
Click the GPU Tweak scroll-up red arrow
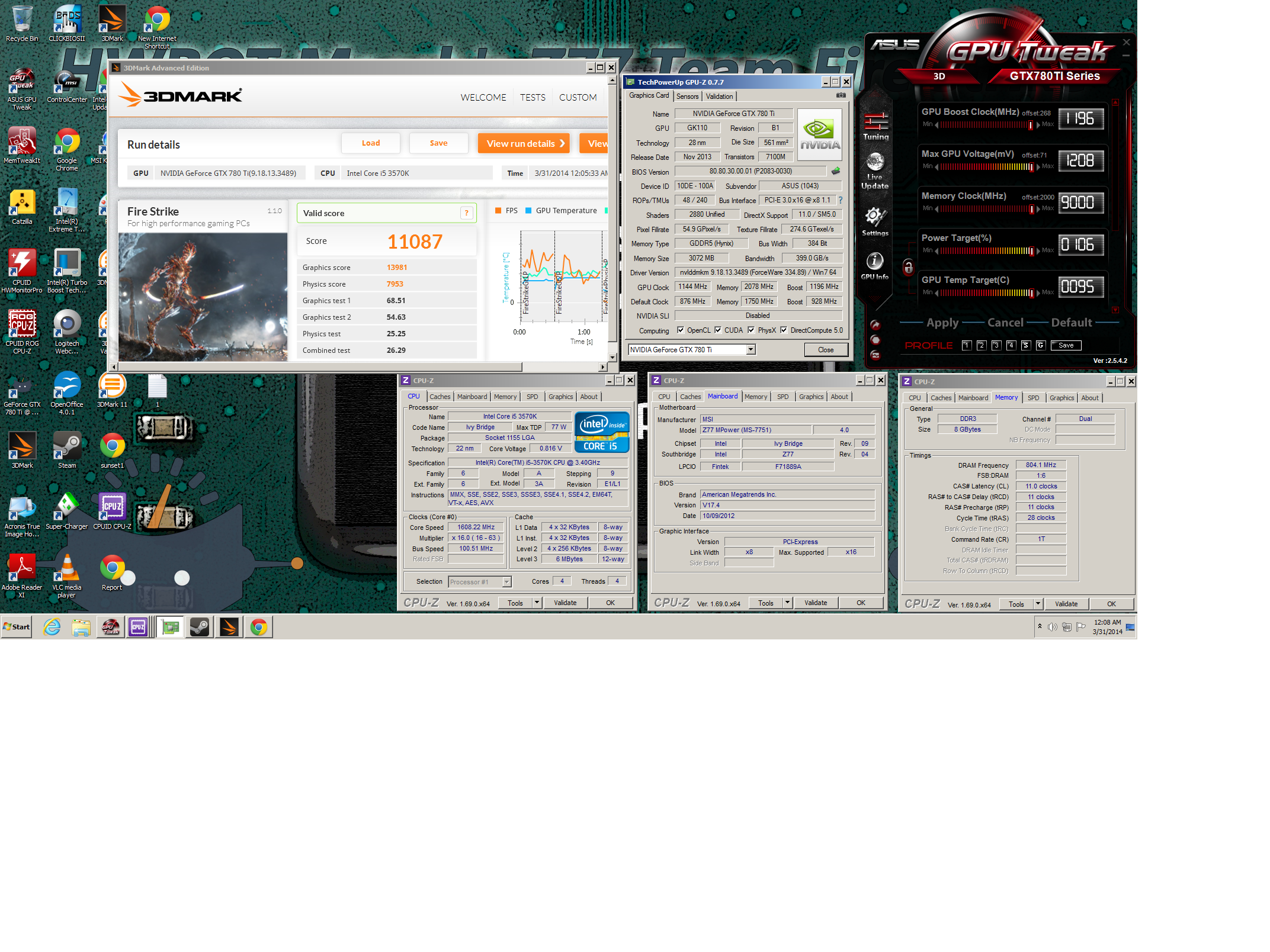[x=1115, y=102]
